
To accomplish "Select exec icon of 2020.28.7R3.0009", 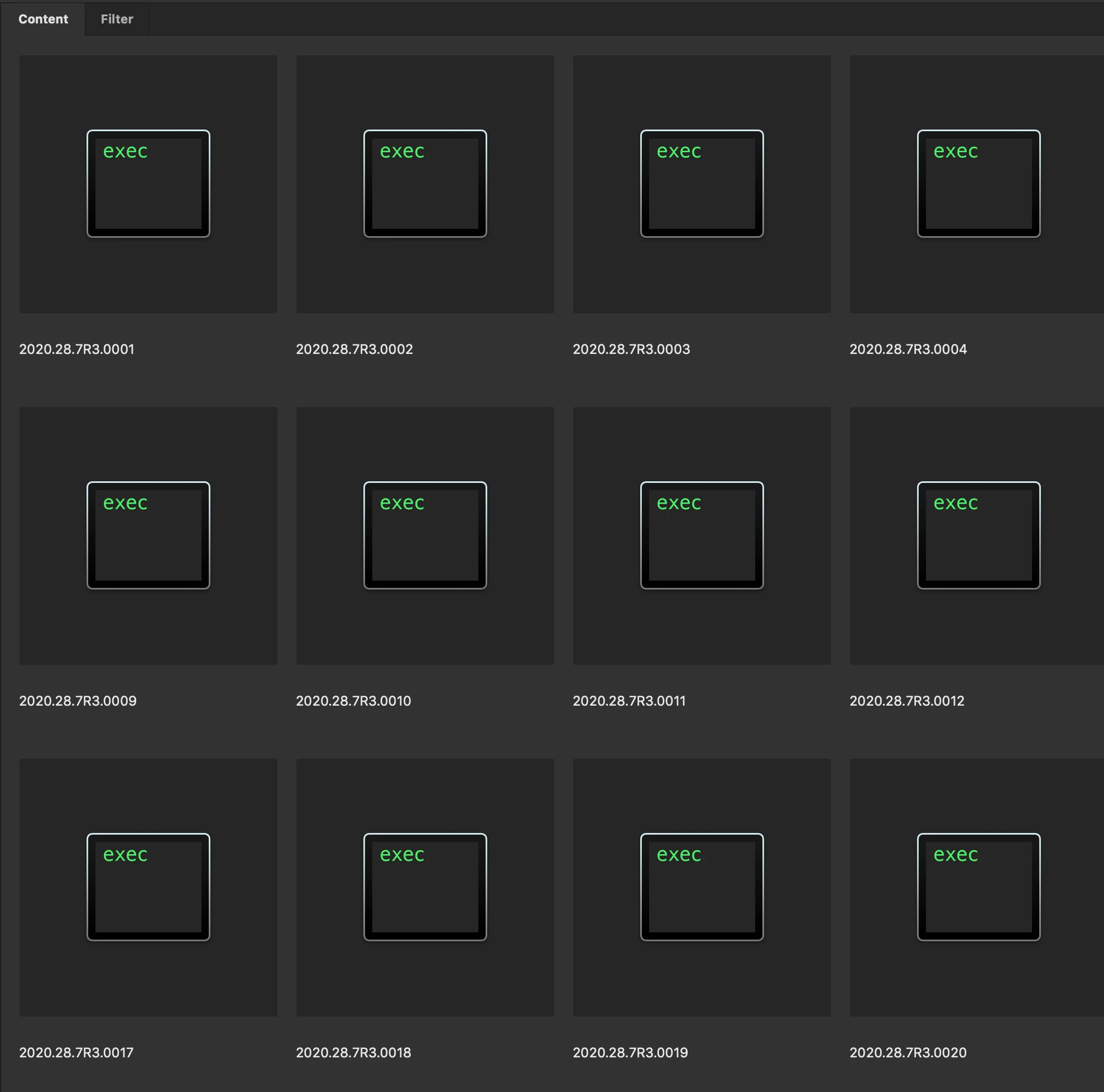I will pyautogui.click(x=148, y=535).
